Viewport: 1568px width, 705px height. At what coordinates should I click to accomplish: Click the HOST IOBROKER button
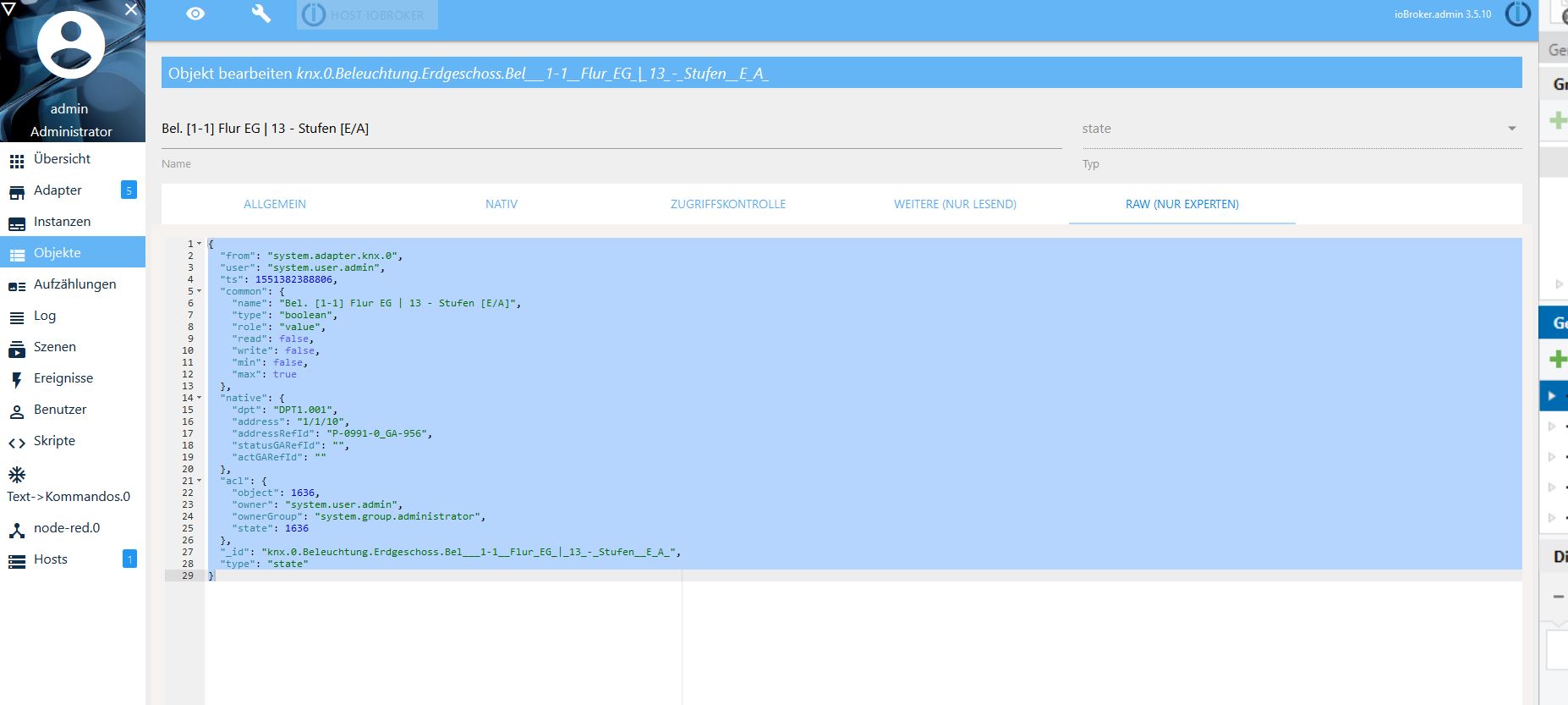pos(367,14)
